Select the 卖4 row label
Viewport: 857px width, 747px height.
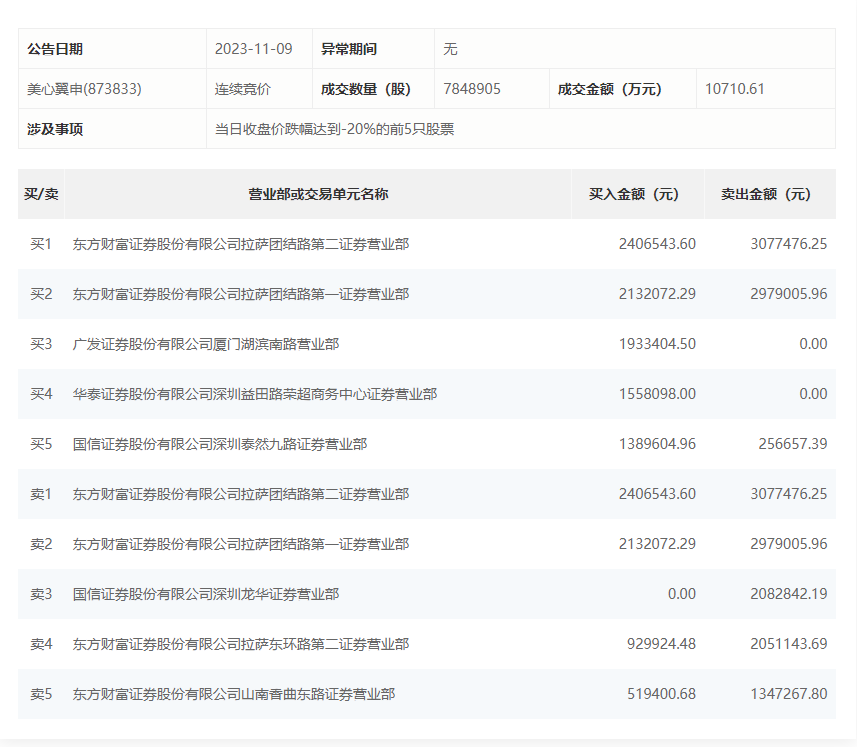41,644
